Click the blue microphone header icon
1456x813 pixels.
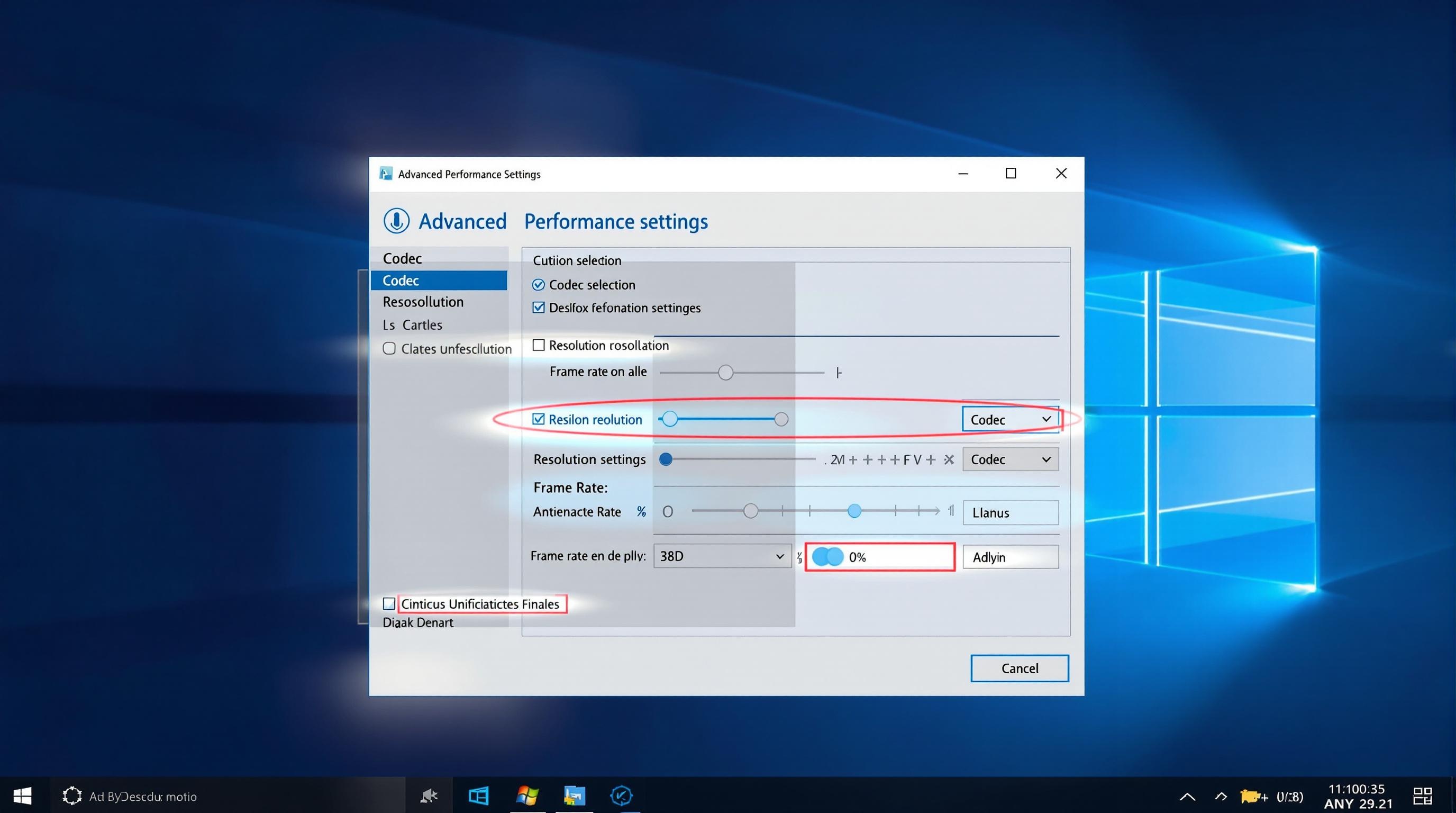point(396,221)
